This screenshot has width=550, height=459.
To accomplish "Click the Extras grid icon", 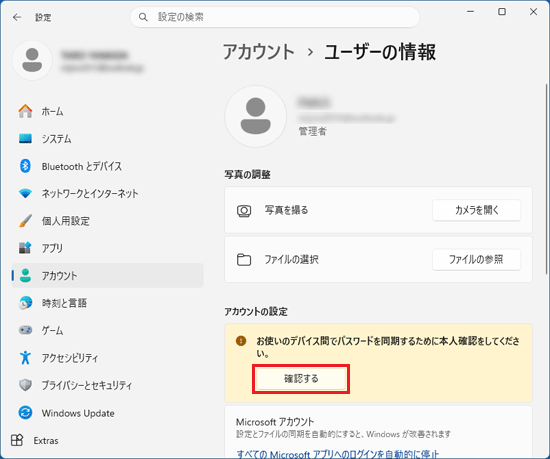I will (17, 440).
